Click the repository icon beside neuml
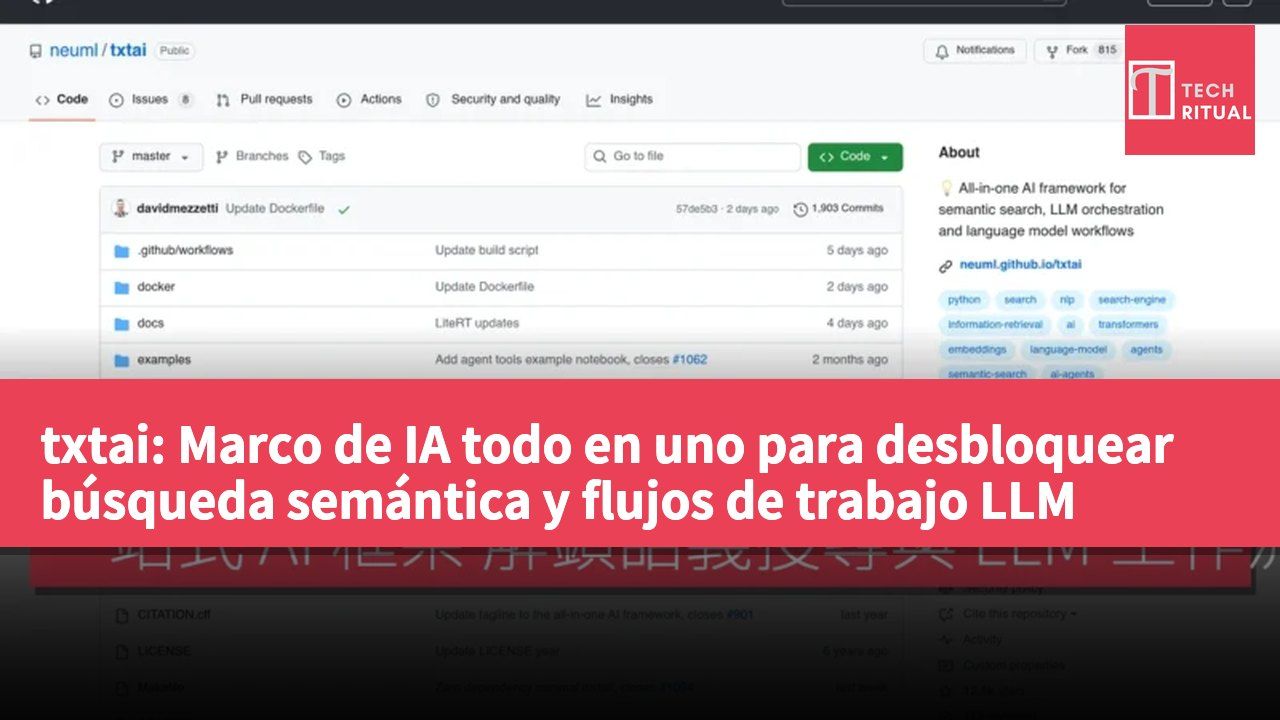This screenshot has height=720, width=1280. (x=36, y=51)
